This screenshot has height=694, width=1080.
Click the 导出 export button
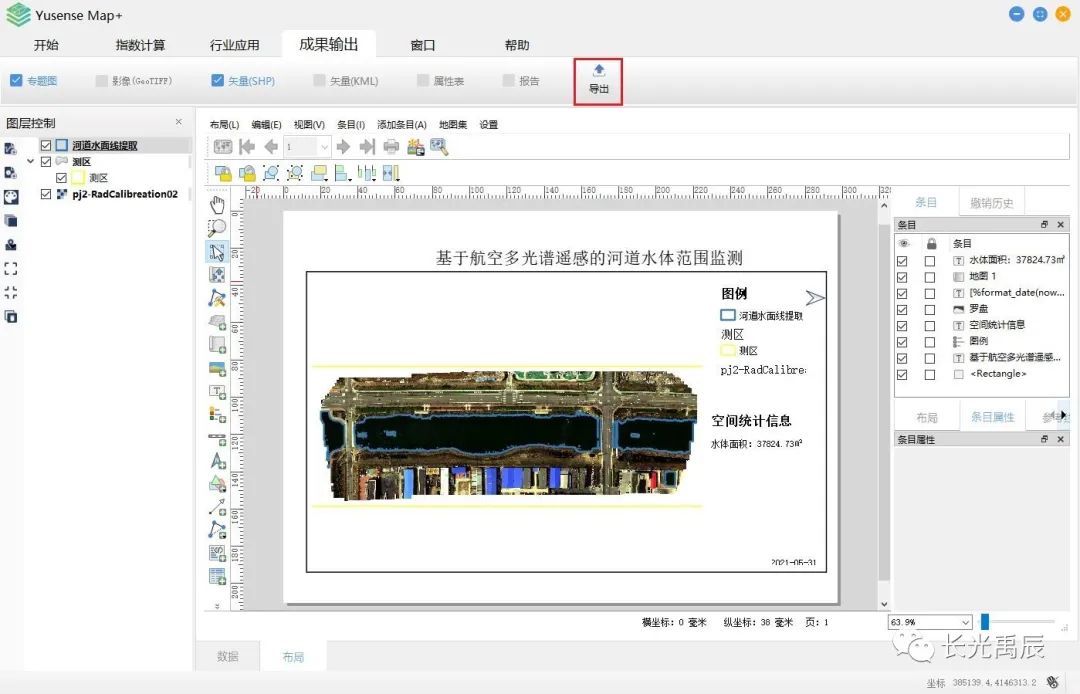[598, 80]
